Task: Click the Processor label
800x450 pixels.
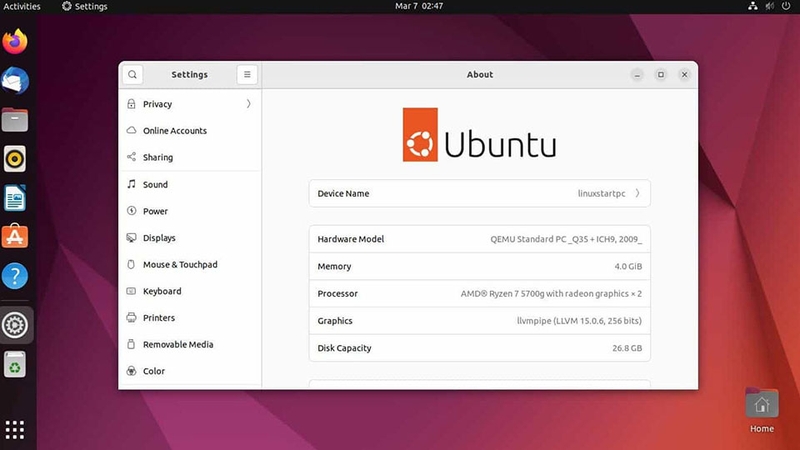Action: click(x=337, y=293)
